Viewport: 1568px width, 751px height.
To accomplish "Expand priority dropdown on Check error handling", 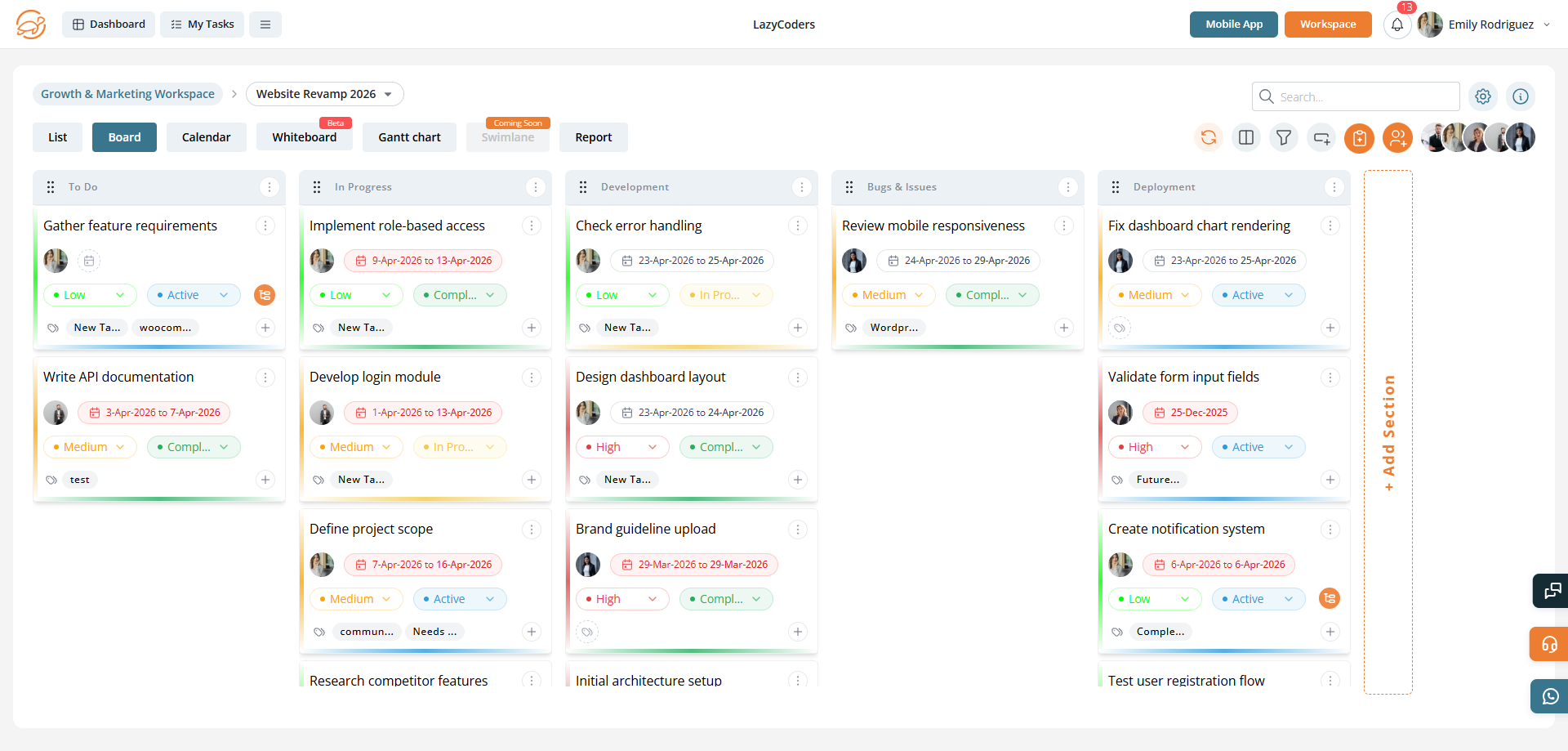I will [x=622, y=295].
